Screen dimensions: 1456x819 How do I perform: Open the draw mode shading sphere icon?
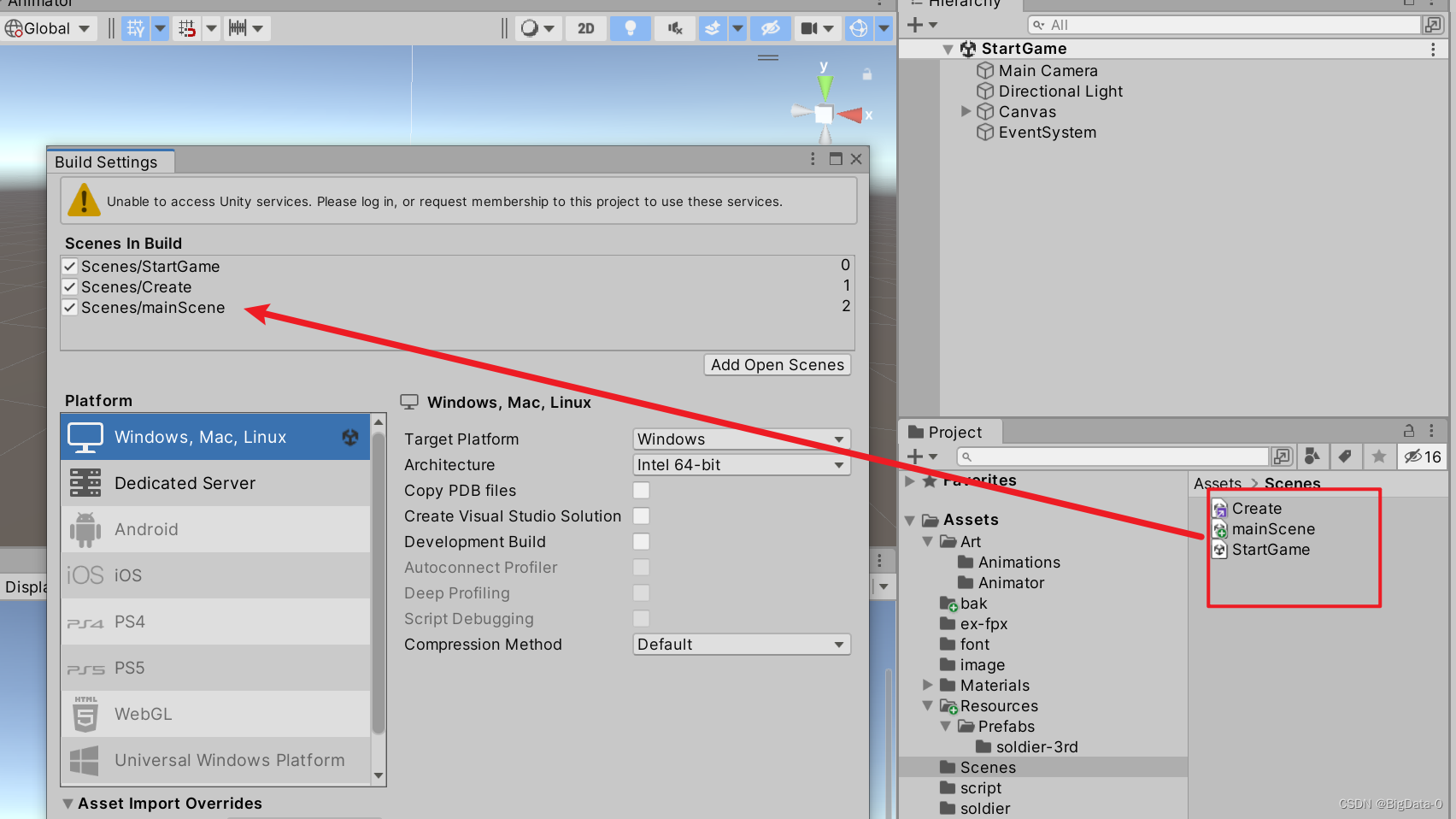pos(530,28)
